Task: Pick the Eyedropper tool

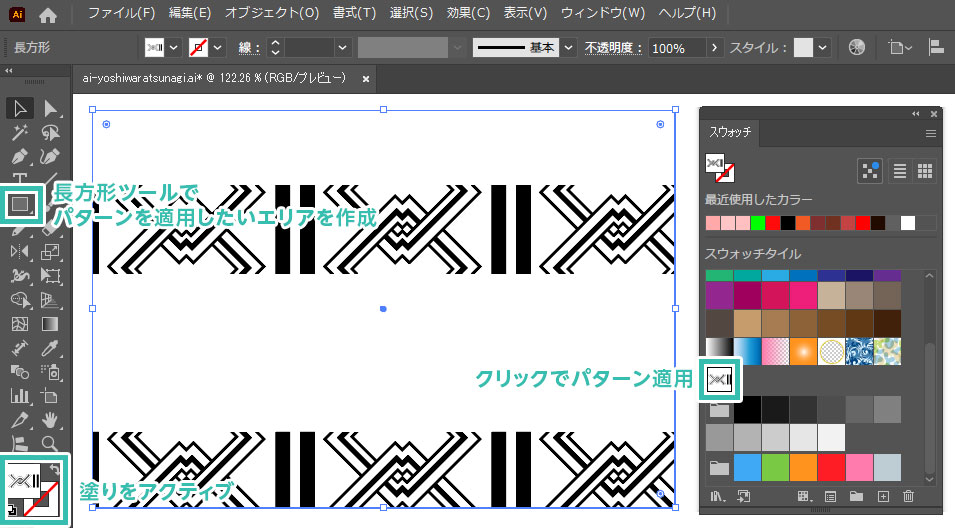Action: [x=50, y=349]
